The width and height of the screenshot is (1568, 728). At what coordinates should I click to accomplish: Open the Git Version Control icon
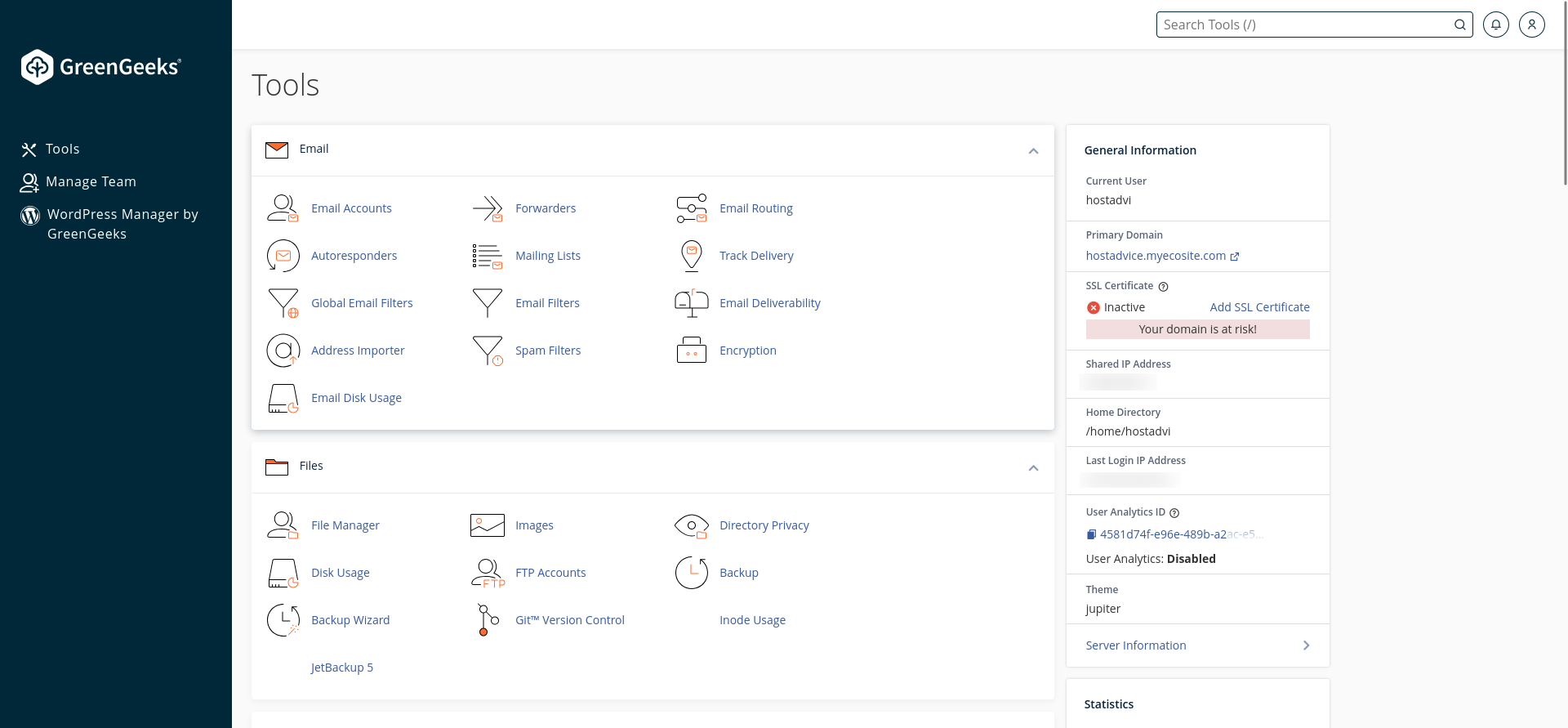click(488, 620)
